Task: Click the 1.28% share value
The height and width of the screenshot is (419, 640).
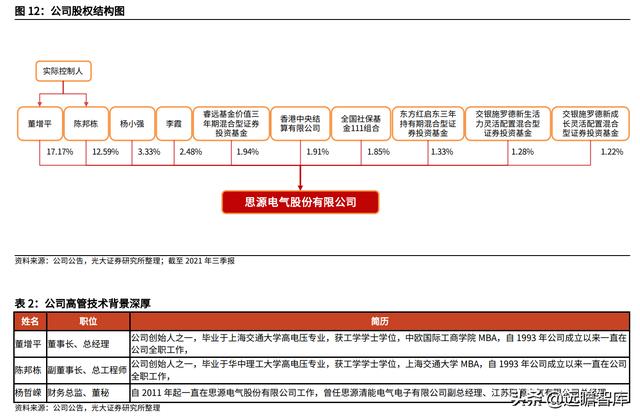Action: pos(522,152)
